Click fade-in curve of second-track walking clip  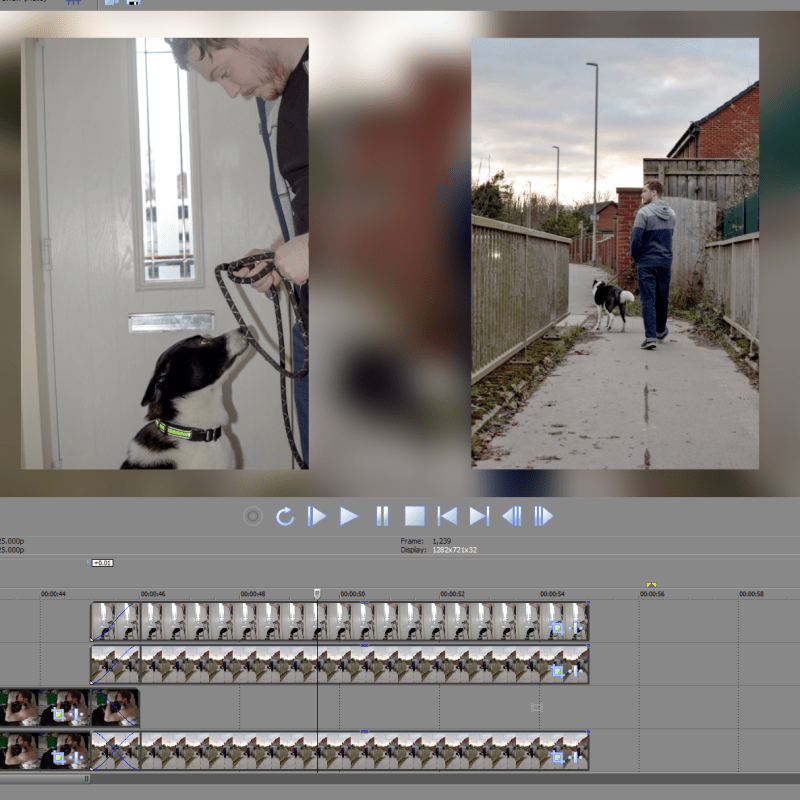[x=115, y=664]
